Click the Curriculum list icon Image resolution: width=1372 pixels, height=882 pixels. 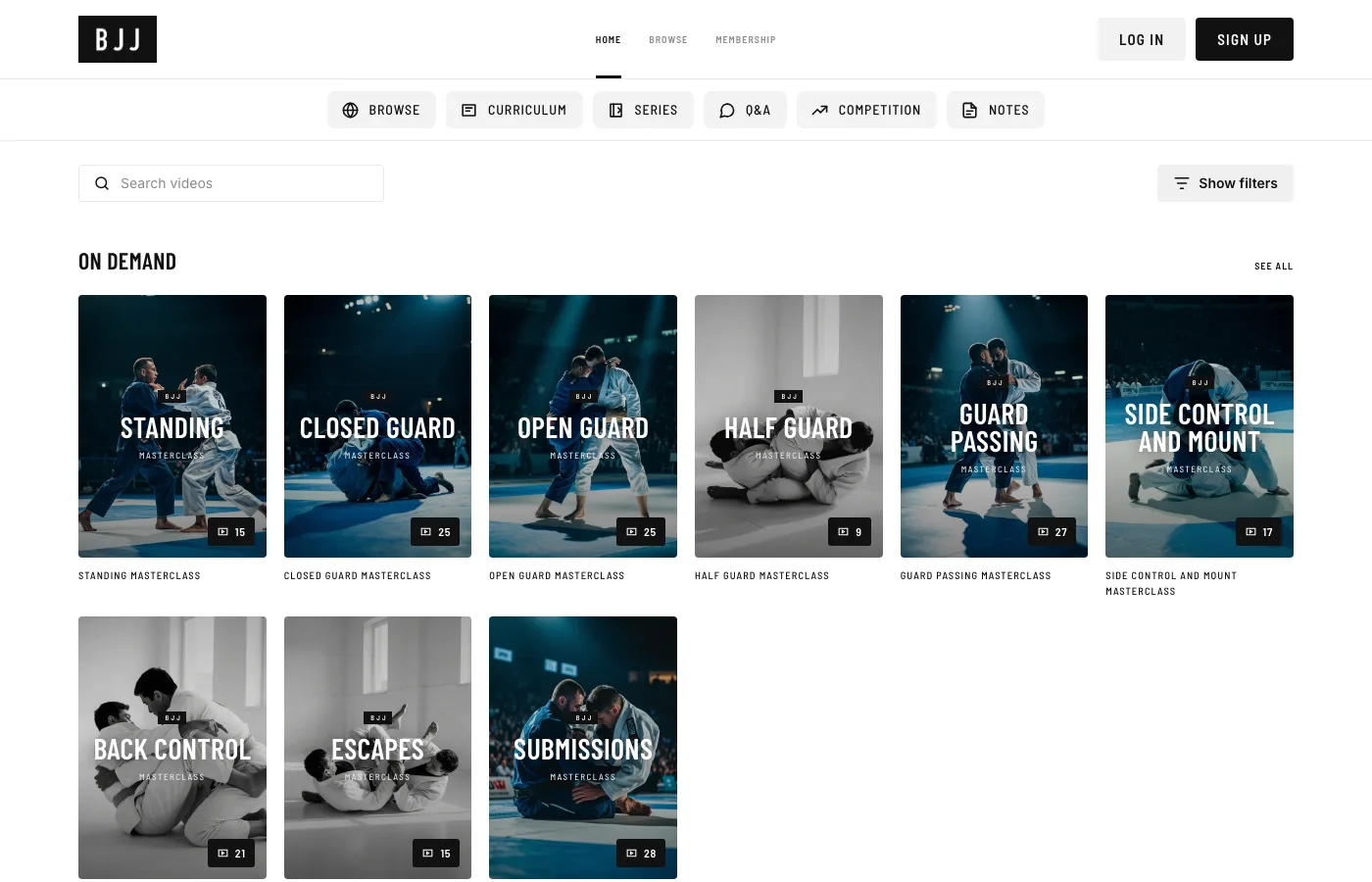coord(468,110)
